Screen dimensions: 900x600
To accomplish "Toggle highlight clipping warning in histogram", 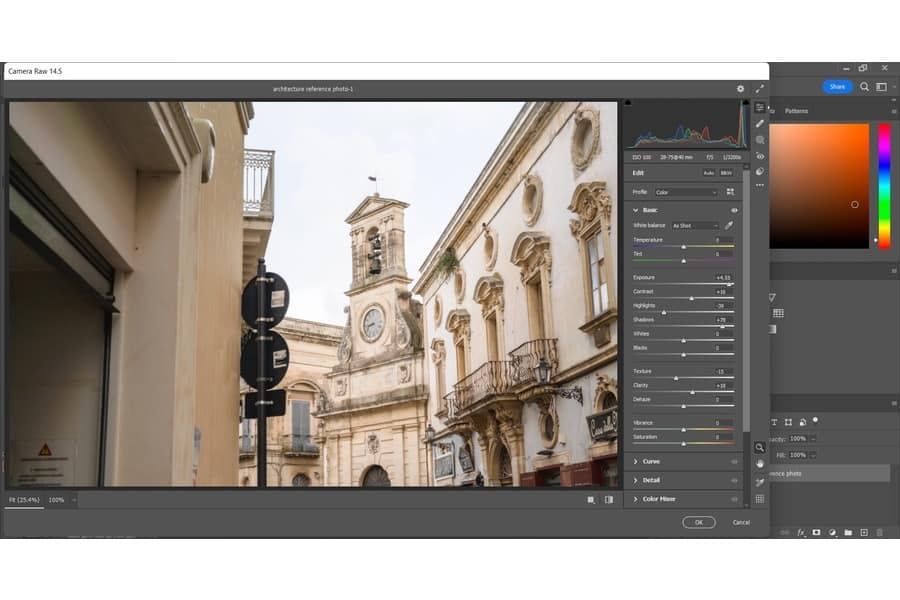I will [x=745, y=103].
